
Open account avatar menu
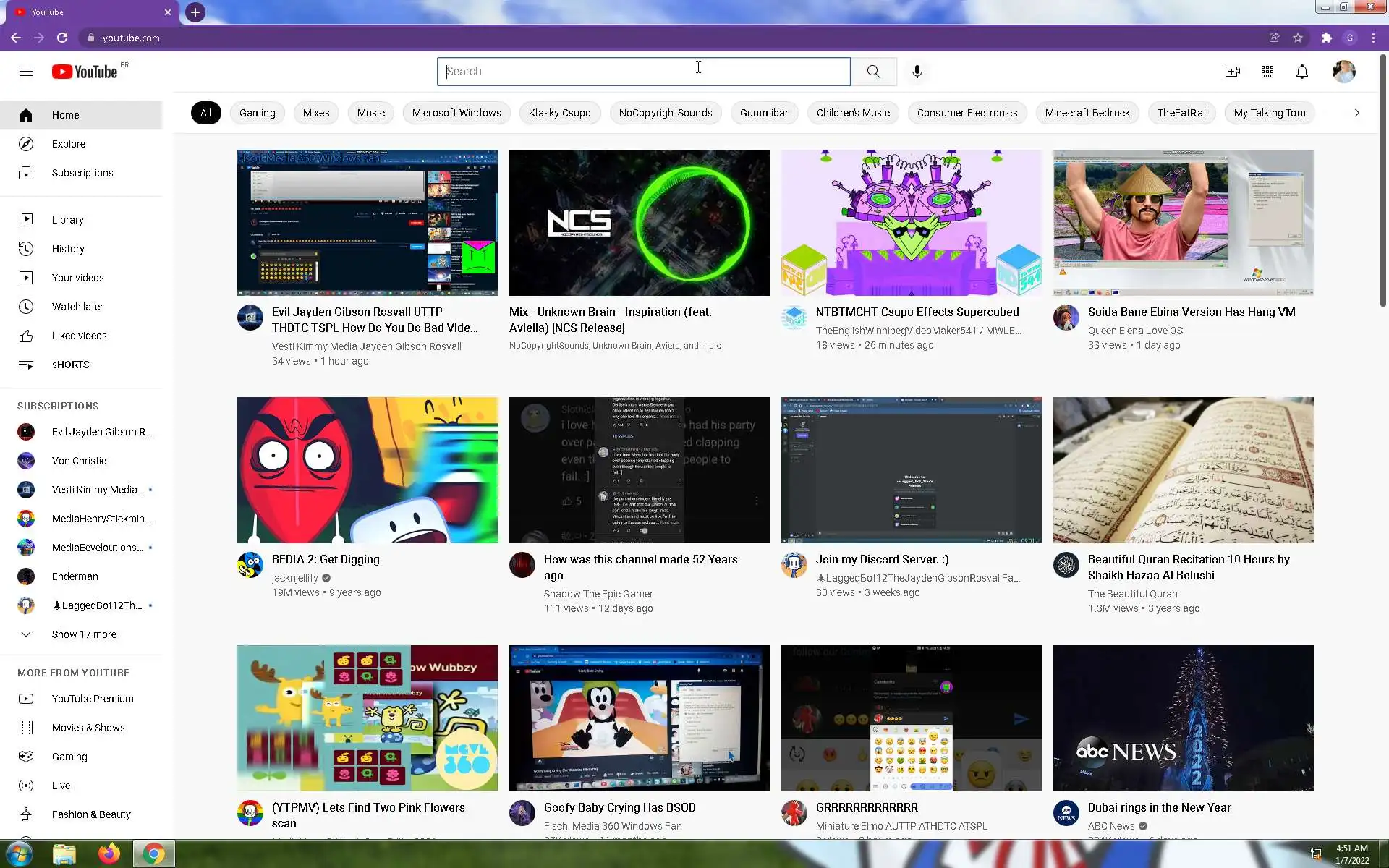(1343, 72)
